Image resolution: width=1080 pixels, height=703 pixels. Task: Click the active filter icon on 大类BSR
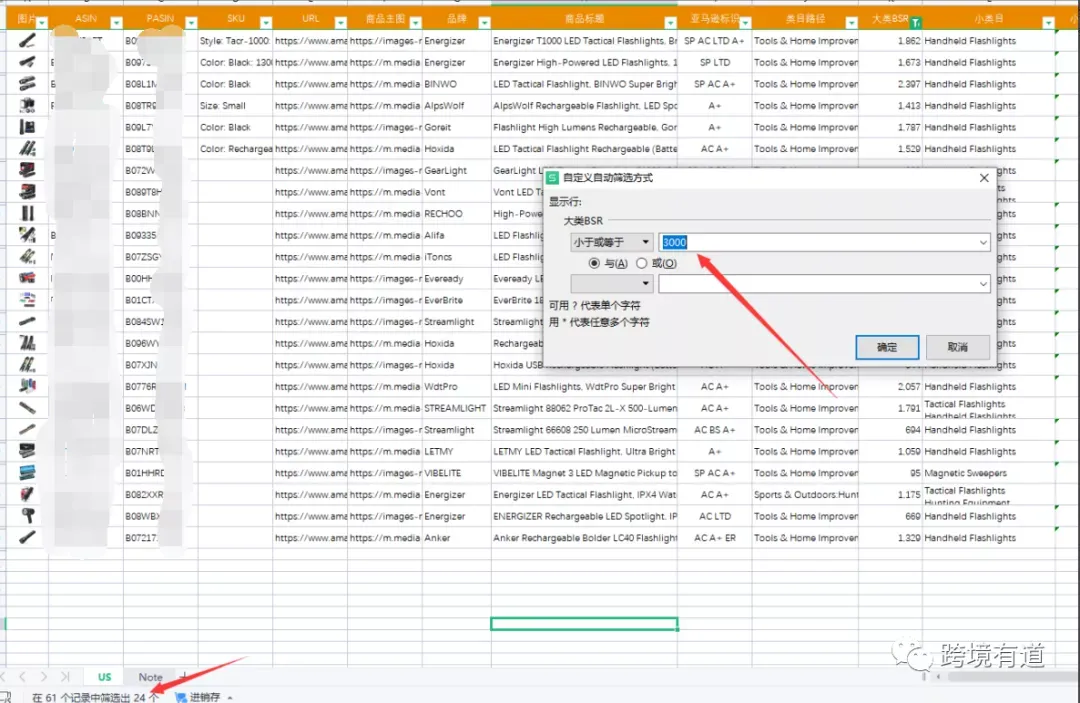[x=915, y=23]
